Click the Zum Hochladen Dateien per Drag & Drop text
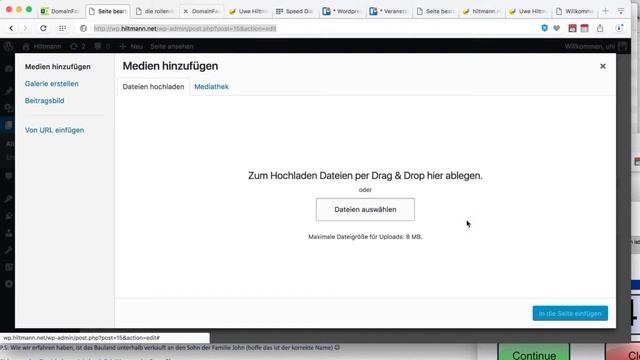The width and height of the screenshot is (640, 360). pyautogui.click(x=365, y=176)
